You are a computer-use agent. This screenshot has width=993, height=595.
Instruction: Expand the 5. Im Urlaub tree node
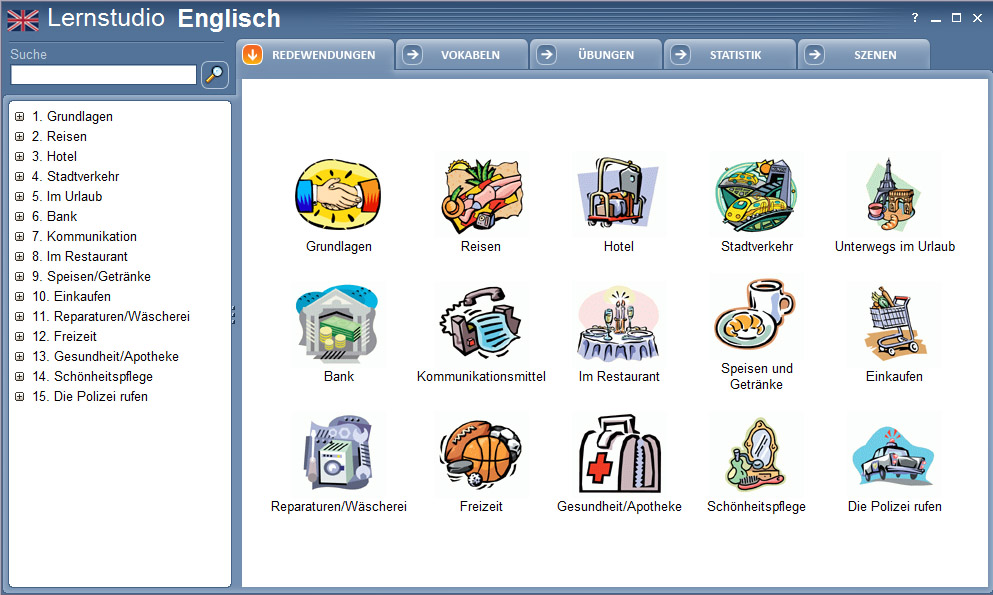coord(20,196)
